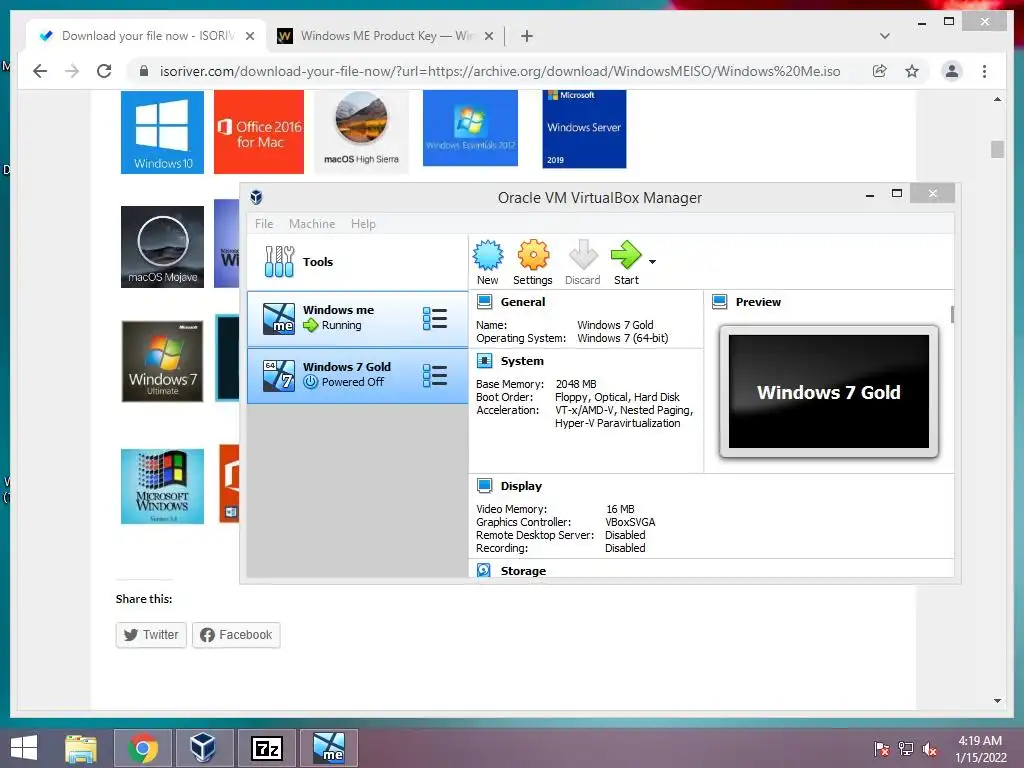
Task: Open the taskbar clock showing 4:19 AM
Action: (x=980, y=748)
